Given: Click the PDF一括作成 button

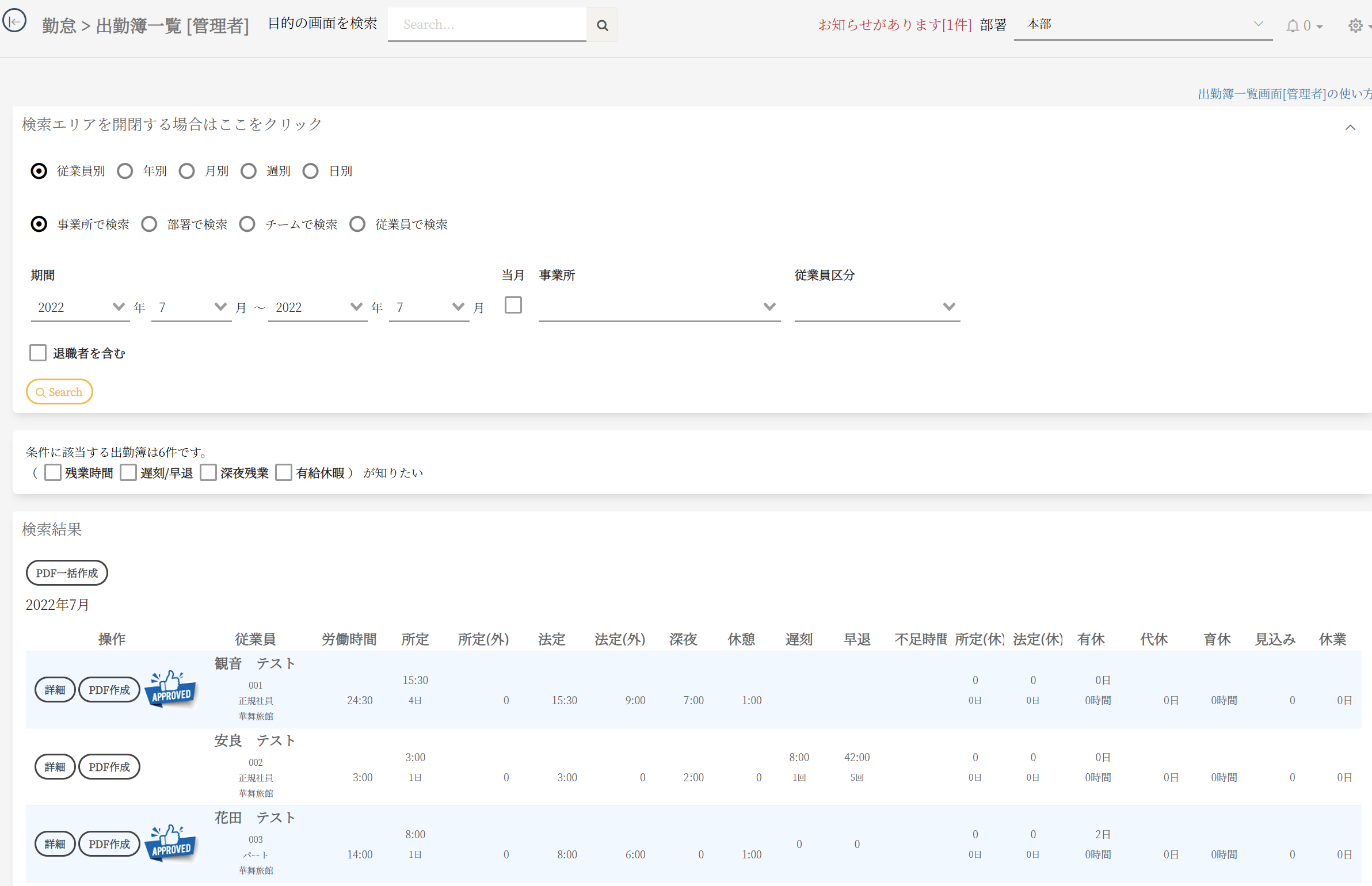Looking at the screenshot, I should (67, 572).
